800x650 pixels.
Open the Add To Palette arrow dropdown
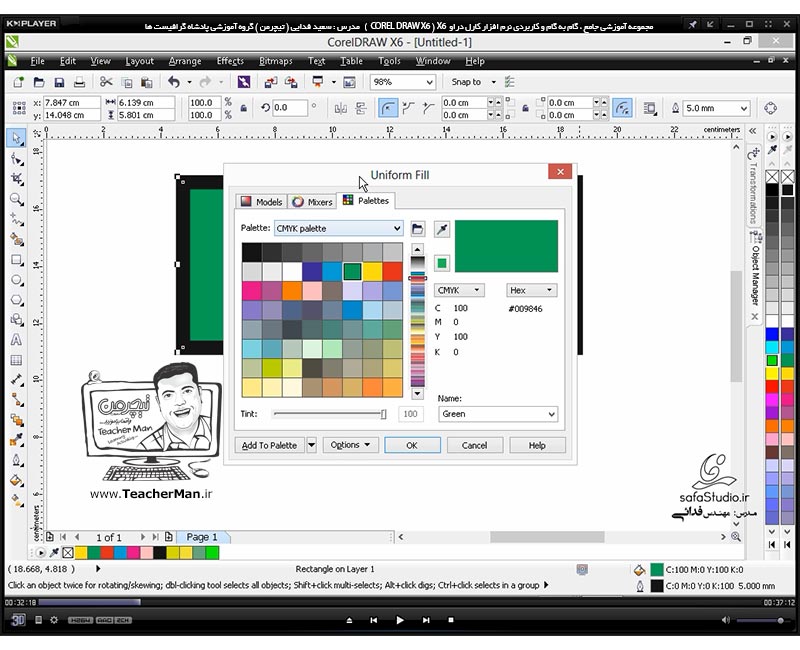pos(311,445)
